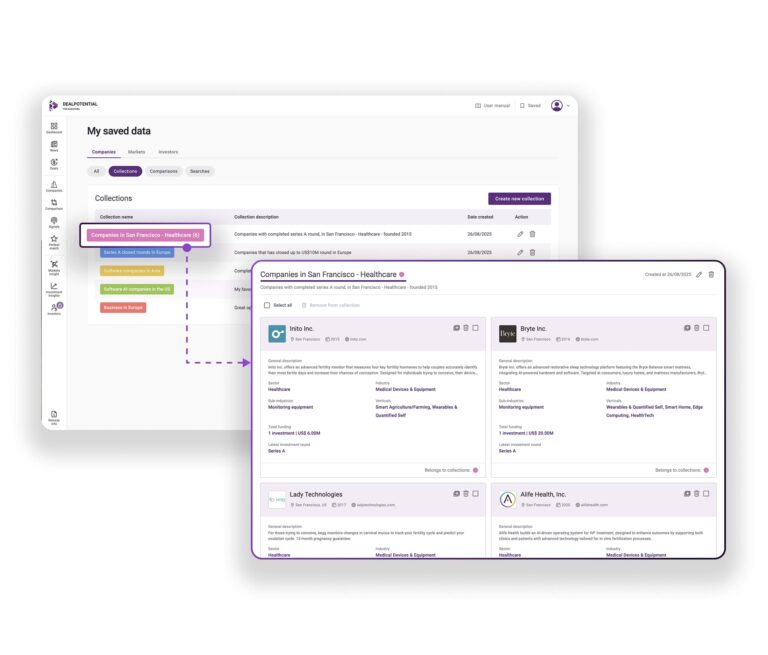The height and width of the screenshot is (655, 768).
Task: Click compare icon on Lady Technologies card
Action: pos(455,493)
